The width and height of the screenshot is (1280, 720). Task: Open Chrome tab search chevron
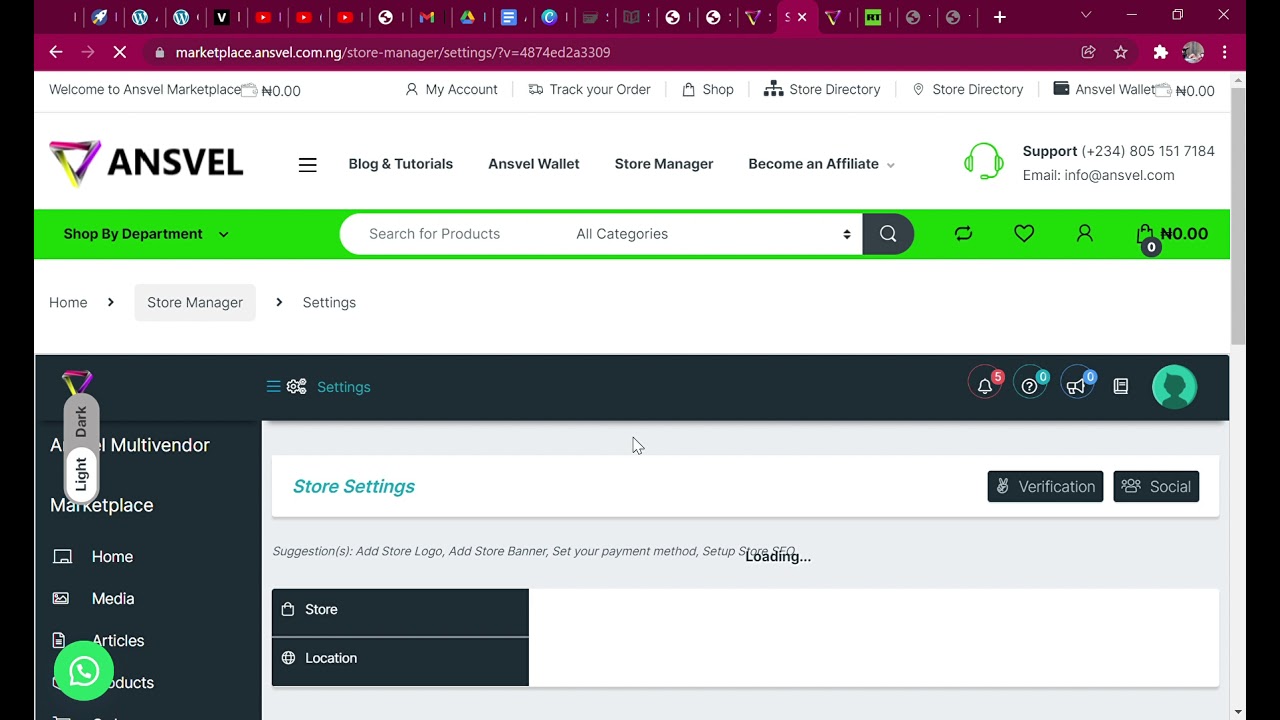pyautogui.click(x=1086, y=15)
